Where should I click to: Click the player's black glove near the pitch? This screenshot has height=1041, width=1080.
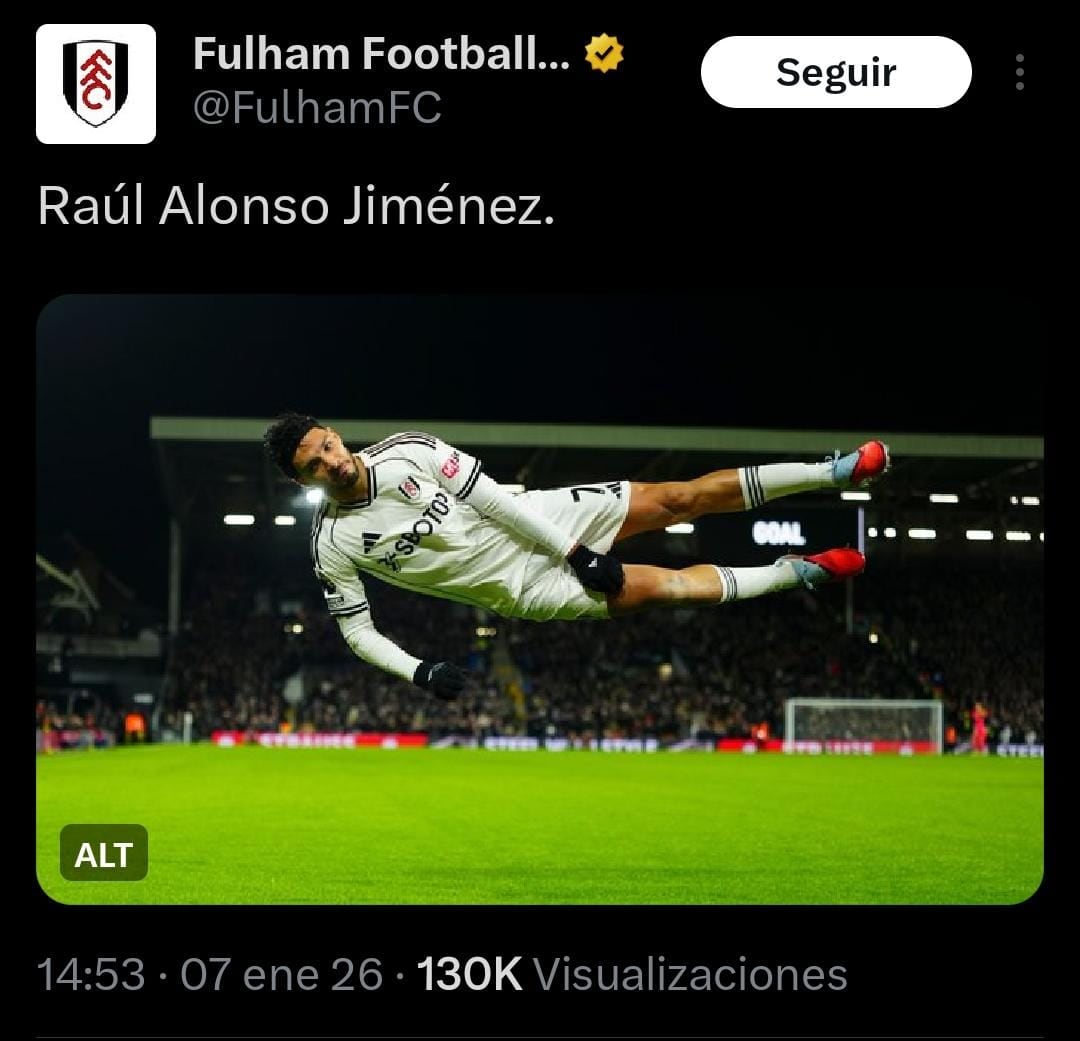pyautogui.click(x=440, y=679)
